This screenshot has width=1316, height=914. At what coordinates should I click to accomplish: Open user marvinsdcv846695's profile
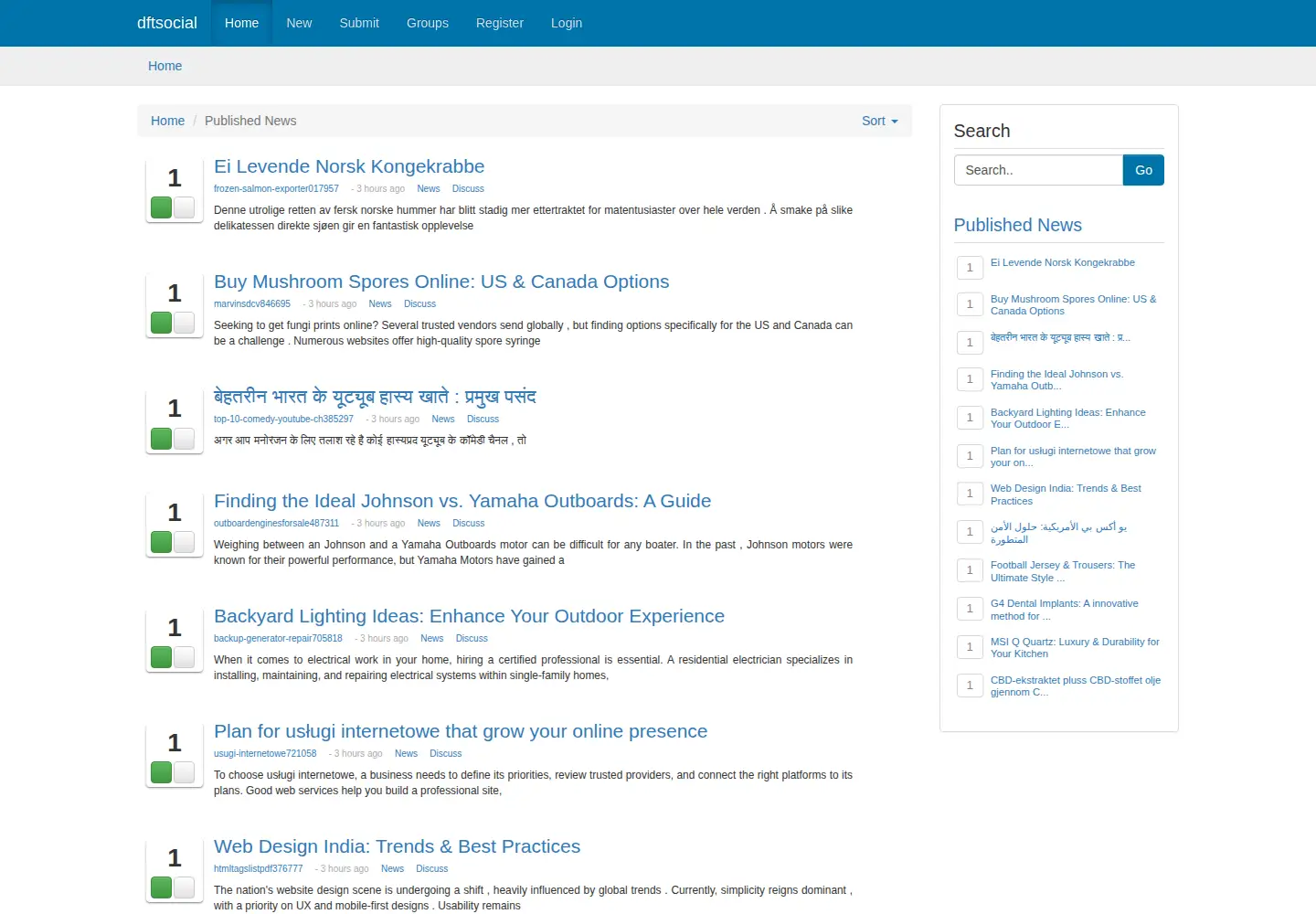[252, 304]
